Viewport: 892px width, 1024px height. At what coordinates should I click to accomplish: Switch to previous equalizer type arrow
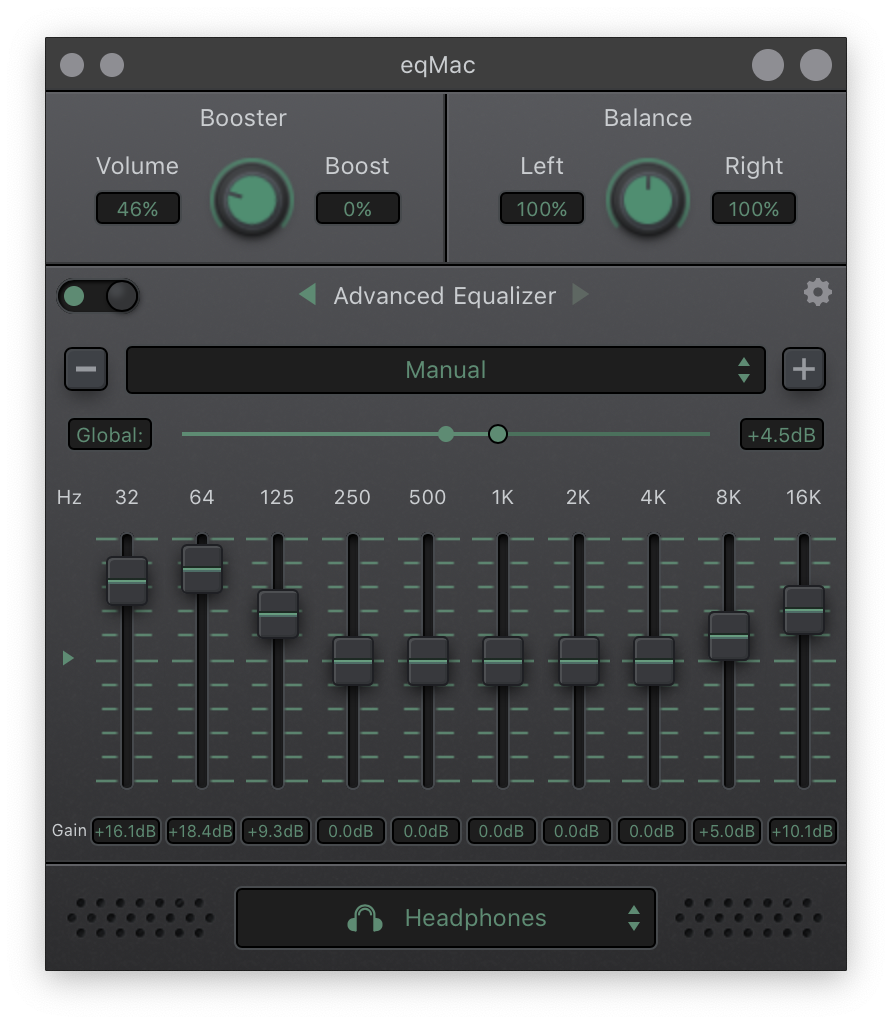(308, 295)
